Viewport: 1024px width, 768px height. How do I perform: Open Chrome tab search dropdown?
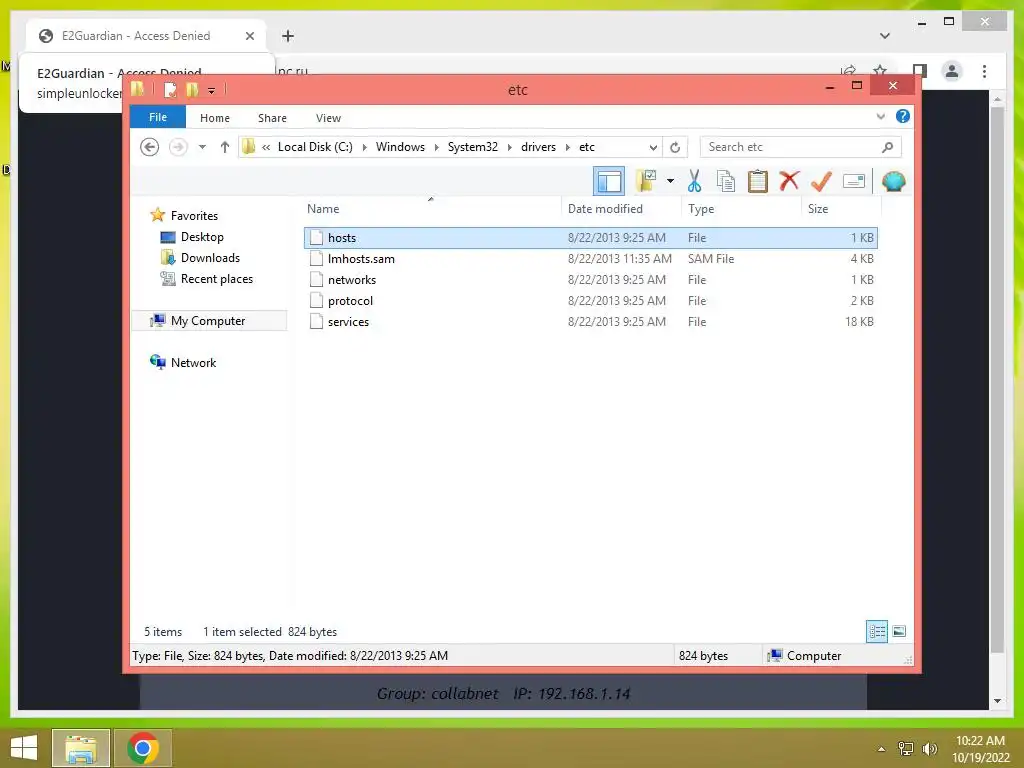click(884, 36)
